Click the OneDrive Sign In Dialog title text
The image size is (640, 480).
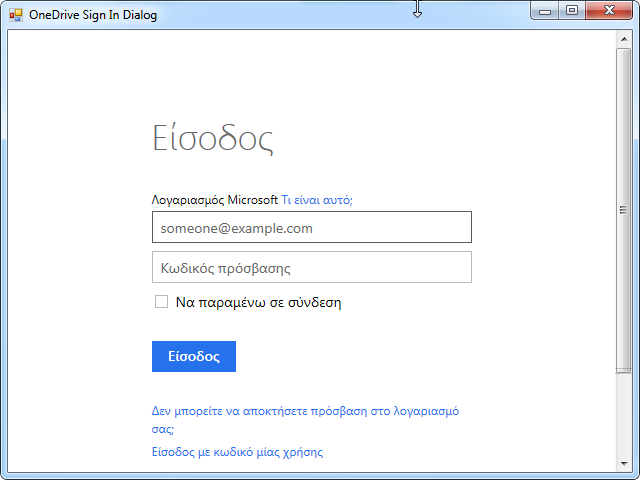pos(93,15)
